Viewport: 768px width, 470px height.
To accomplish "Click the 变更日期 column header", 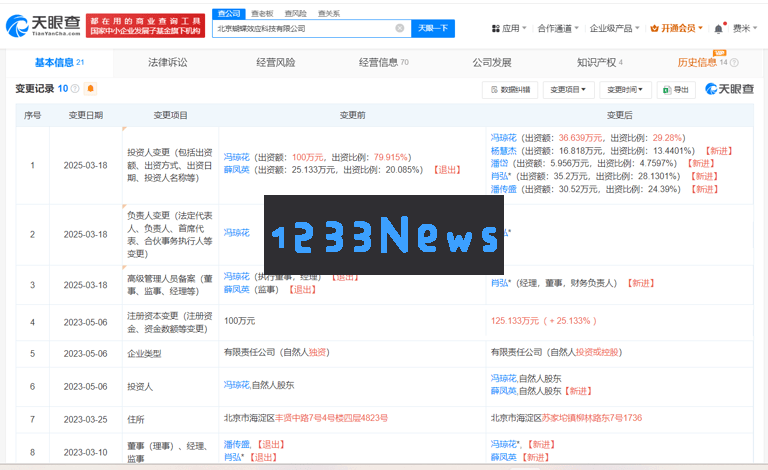I will (86, 115).
